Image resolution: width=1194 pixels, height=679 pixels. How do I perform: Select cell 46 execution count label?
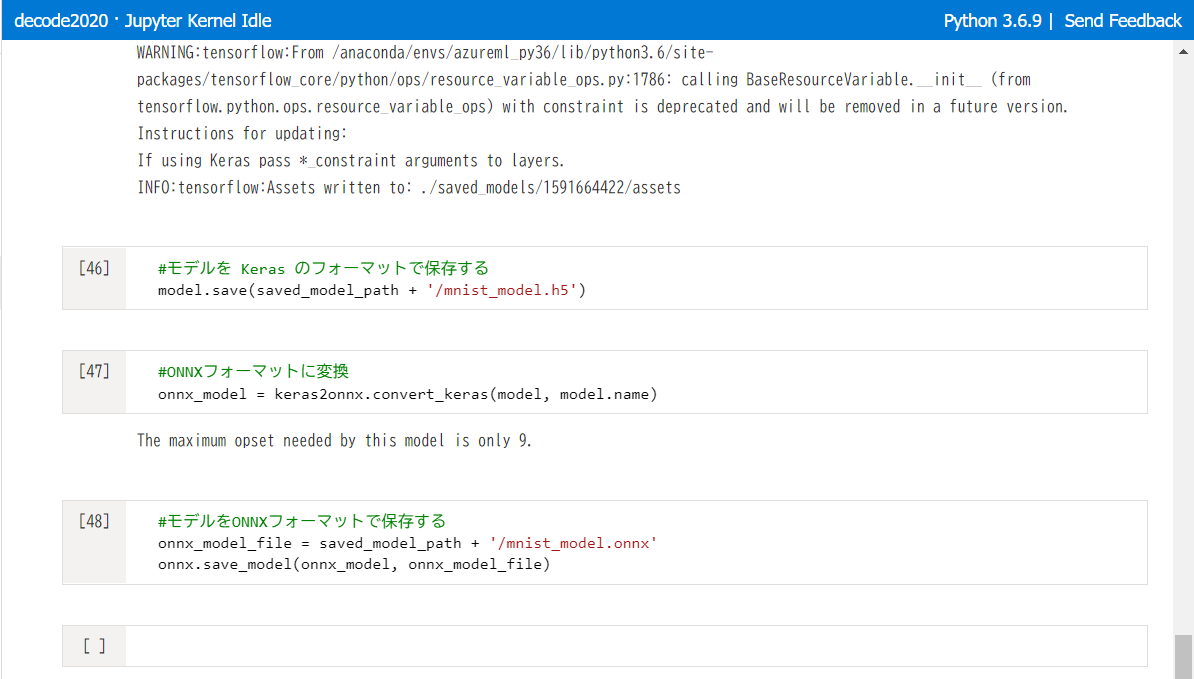point(94,268)
